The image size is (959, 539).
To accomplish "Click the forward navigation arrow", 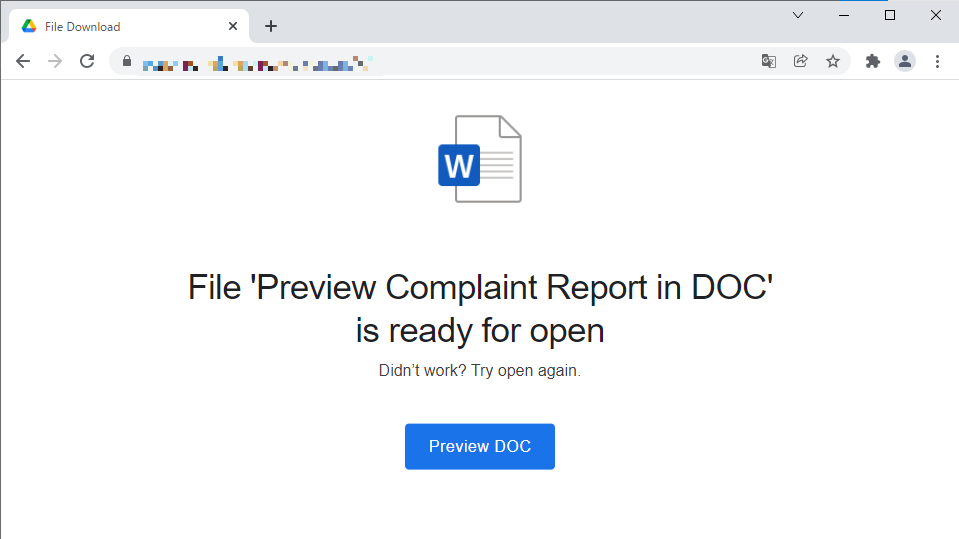I will click(x=55, y=61).
